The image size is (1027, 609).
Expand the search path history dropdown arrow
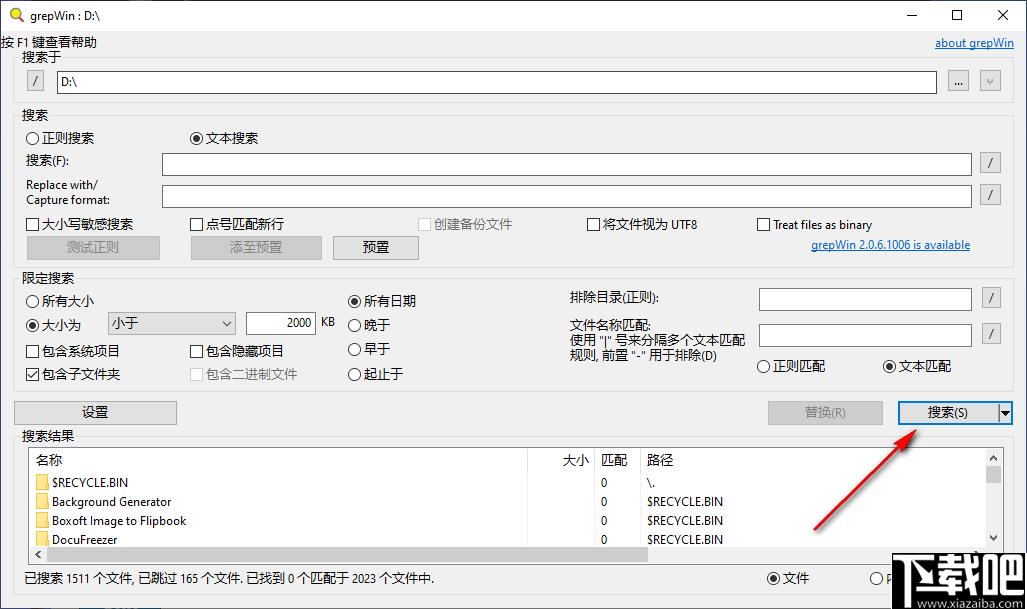coord(990,81)
